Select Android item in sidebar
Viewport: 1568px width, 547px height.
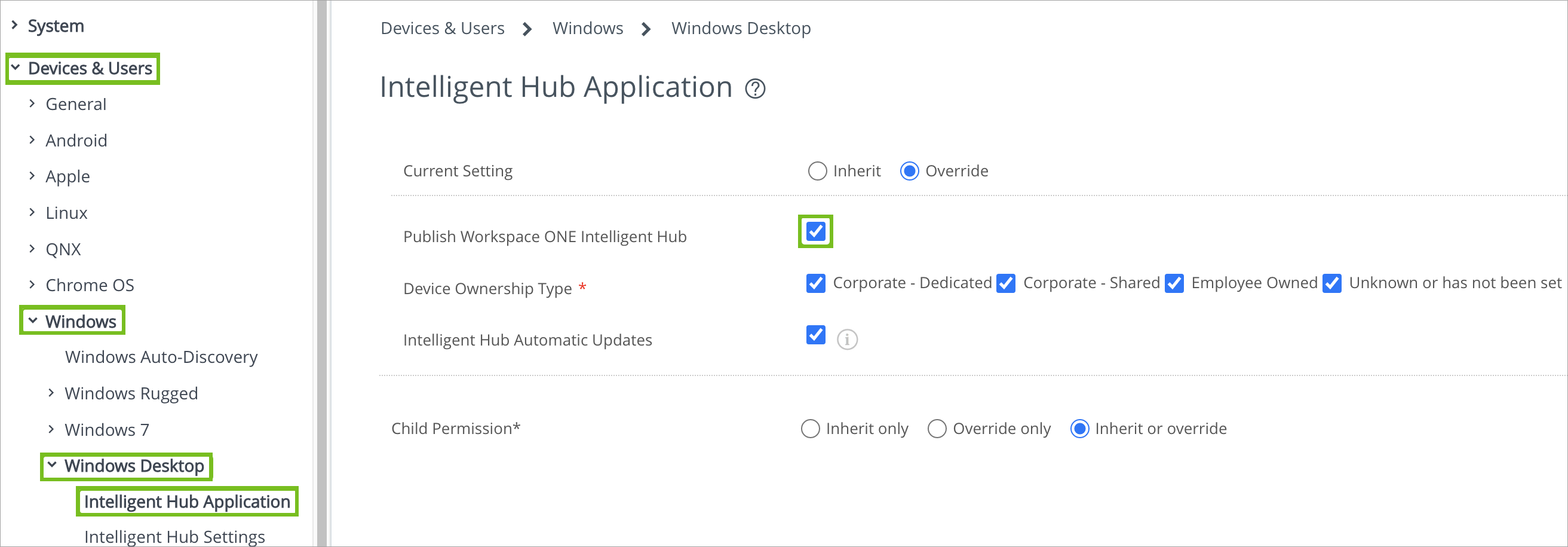pyautogui.click(x=76, y=140)
